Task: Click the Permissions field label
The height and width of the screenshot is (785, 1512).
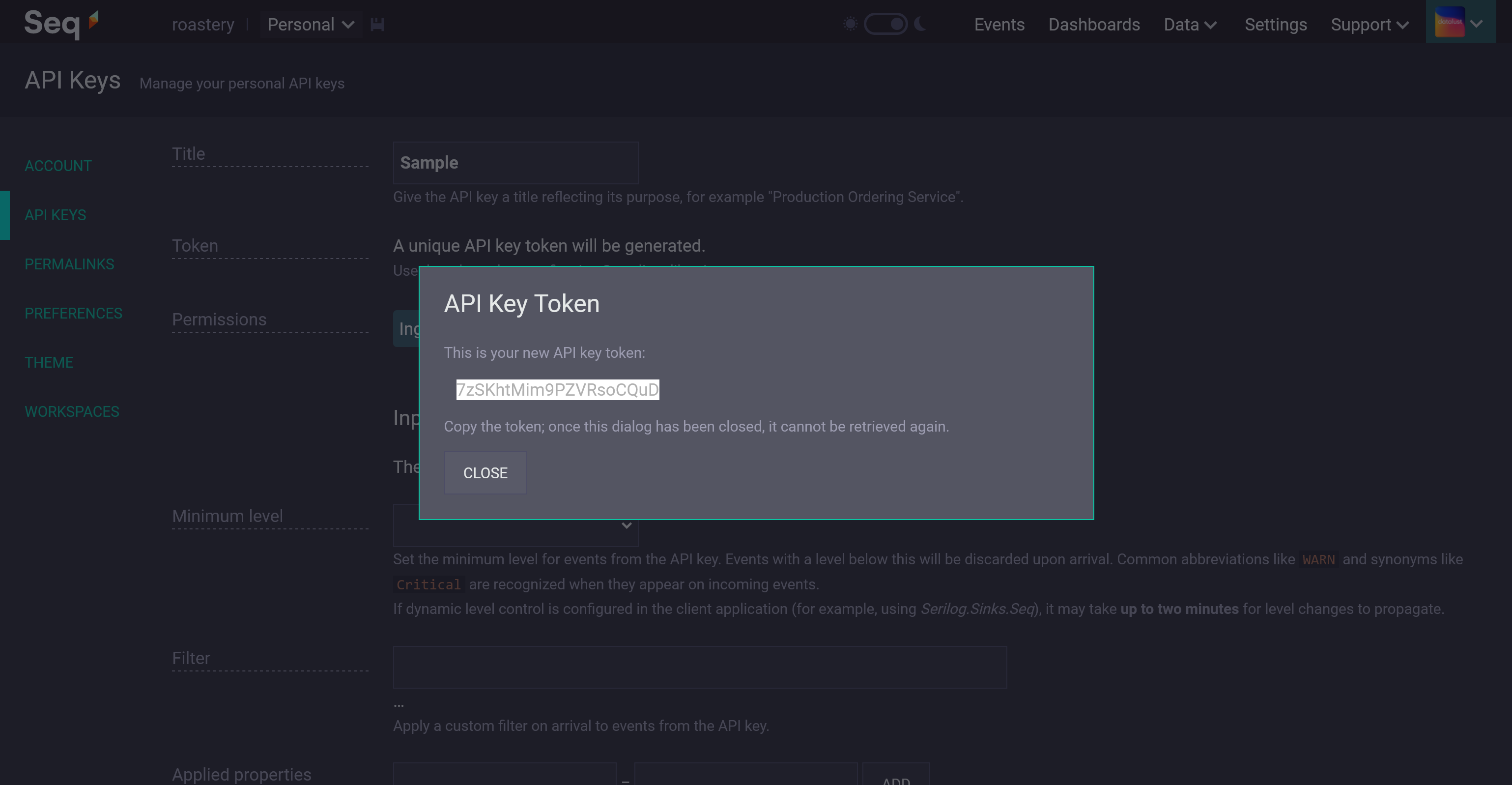Action: (x=219, y=320)
